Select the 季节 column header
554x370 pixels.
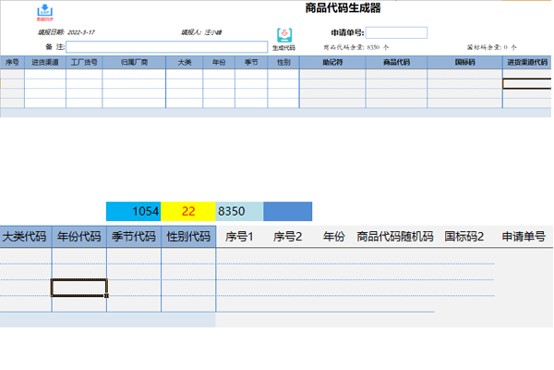[251, 62]
